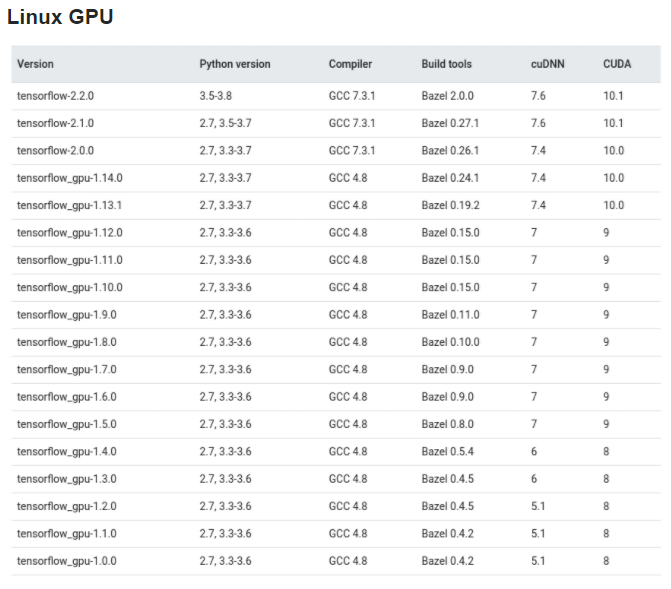Select the CUDA column header
Image resolution: width=671 pixels, height=589 pixels.
coord(617,64)
